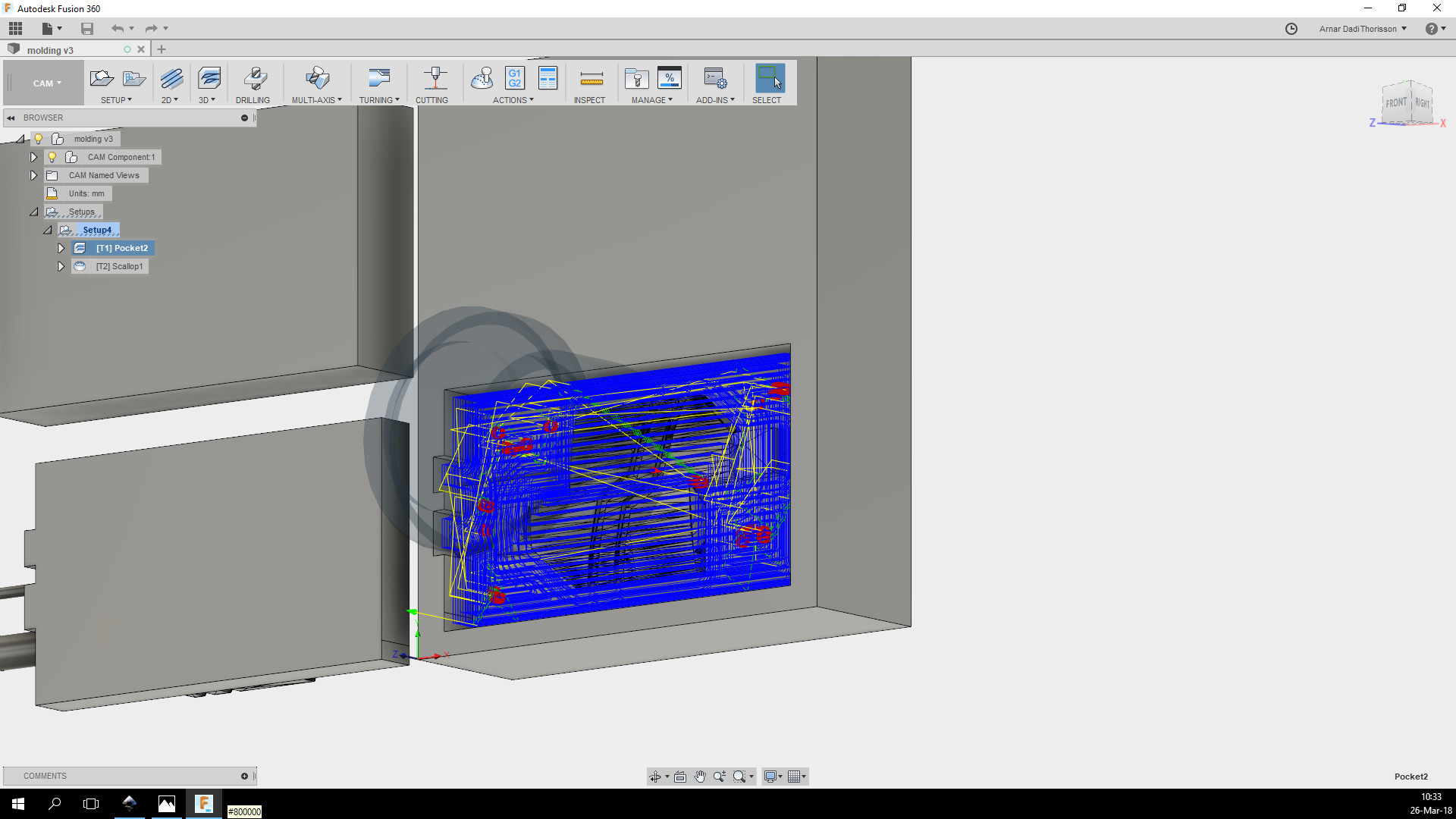This screenshot has height=819, width=1456.
Task: Expand the [T1] Pocket2 operation
Action: pos(61,248)
